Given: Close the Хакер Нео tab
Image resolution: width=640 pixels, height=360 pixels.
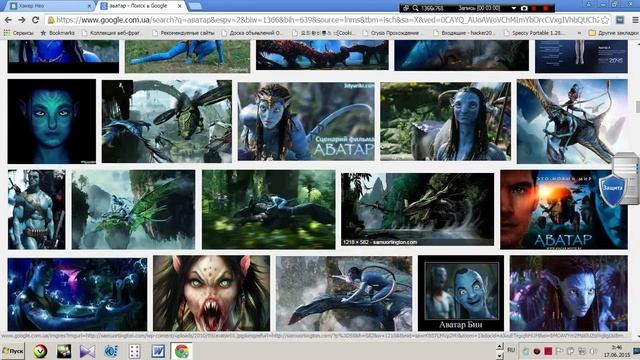Looking at the screenshot, I should pyautogui.click(x=89, y=6).
